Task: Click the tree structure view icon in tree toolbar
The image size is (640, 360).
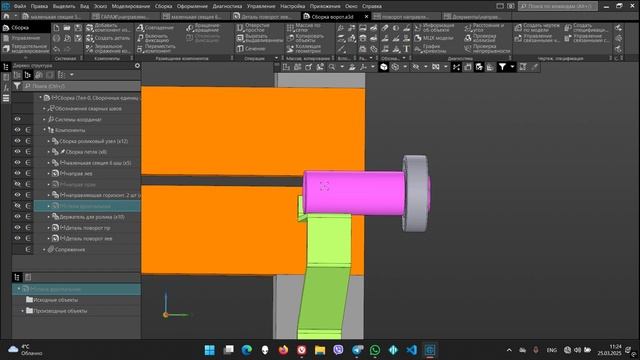Action: click(27, 75)
